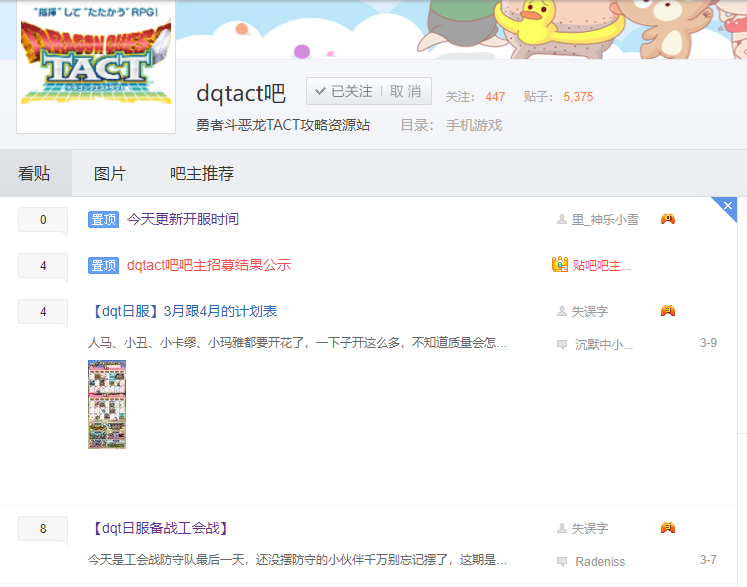This screenshot has height=587, width=747.
Task: Click the author icon on the 计划表 post row
Action: tap(562, 311)
